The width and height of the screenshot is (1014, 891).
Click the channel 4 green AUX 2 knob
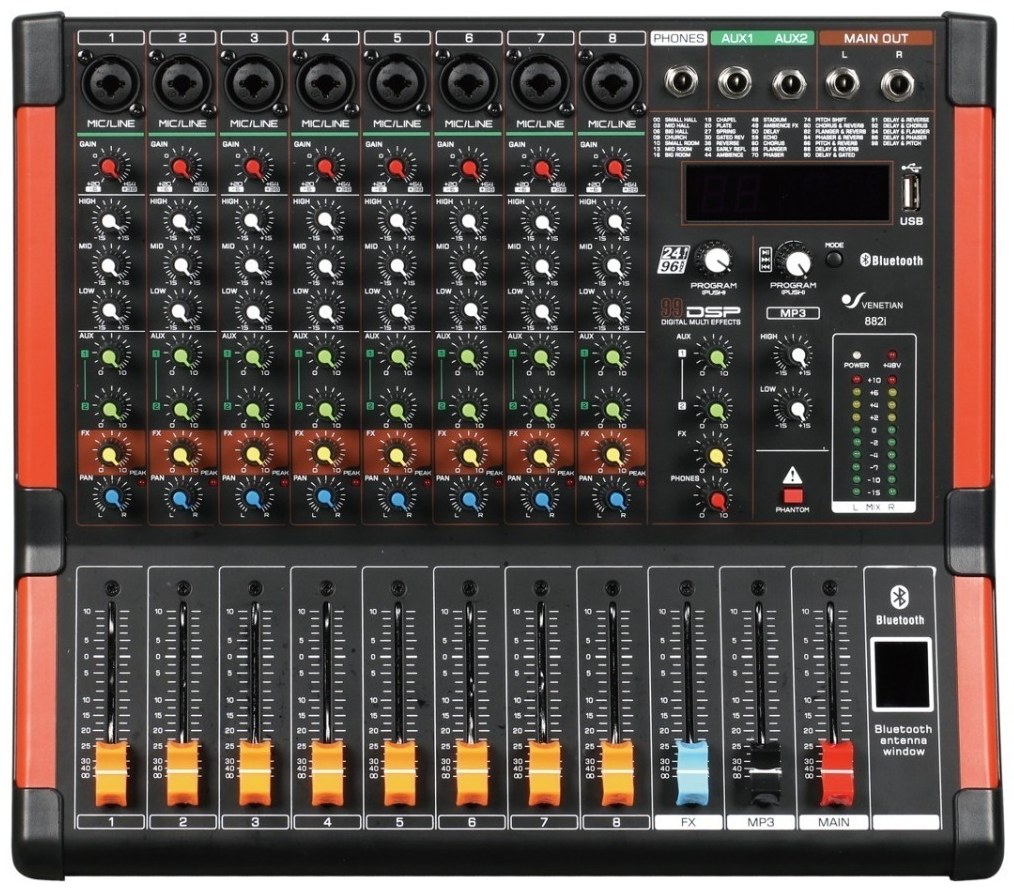coord(325,409)
